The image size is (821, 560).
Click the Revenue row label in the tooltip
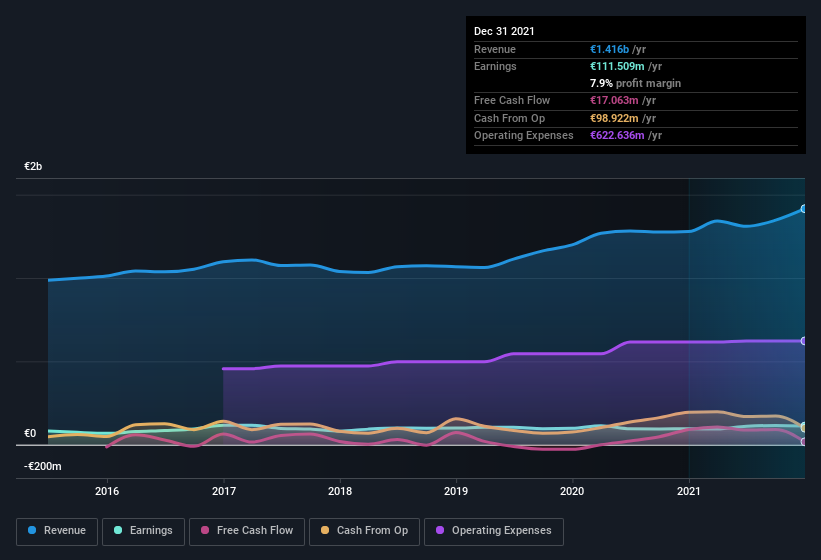[x=495, y=49]
